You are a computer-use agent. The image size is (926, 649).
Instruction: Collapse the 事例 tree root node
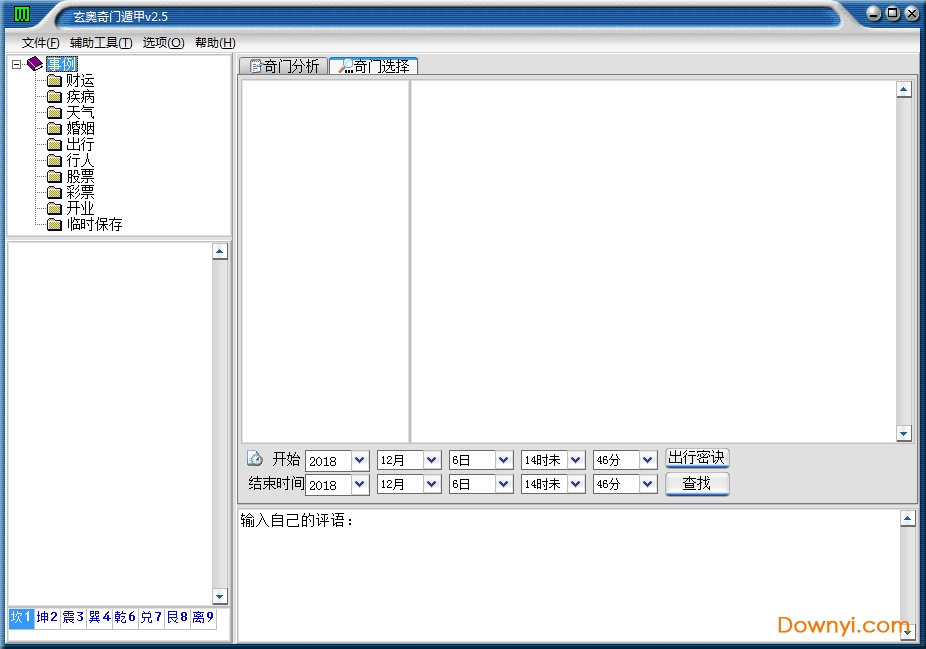click(16, 64)
